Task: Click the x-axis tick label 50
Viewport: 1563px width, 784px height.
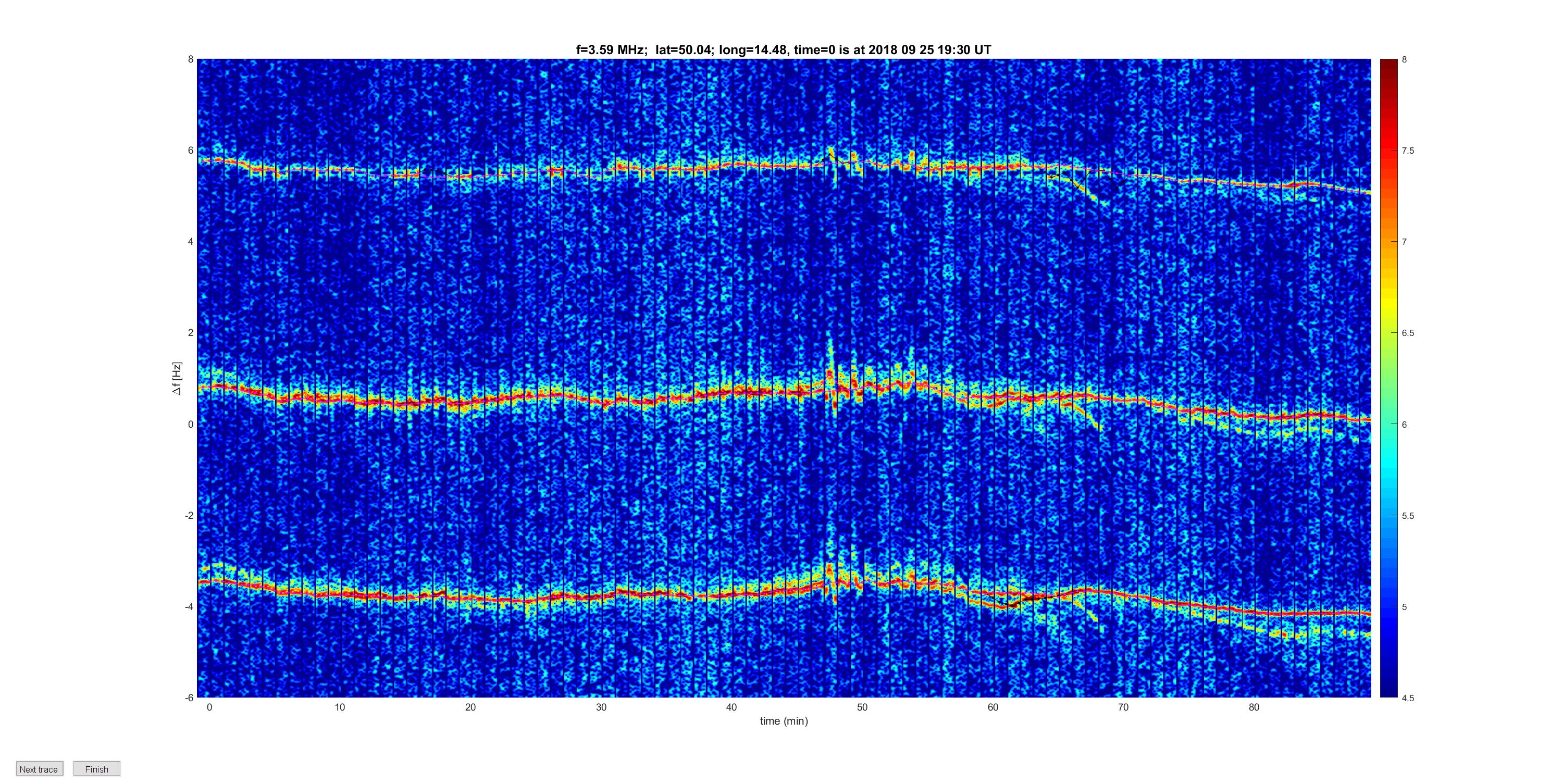Action: click(862, 707)
